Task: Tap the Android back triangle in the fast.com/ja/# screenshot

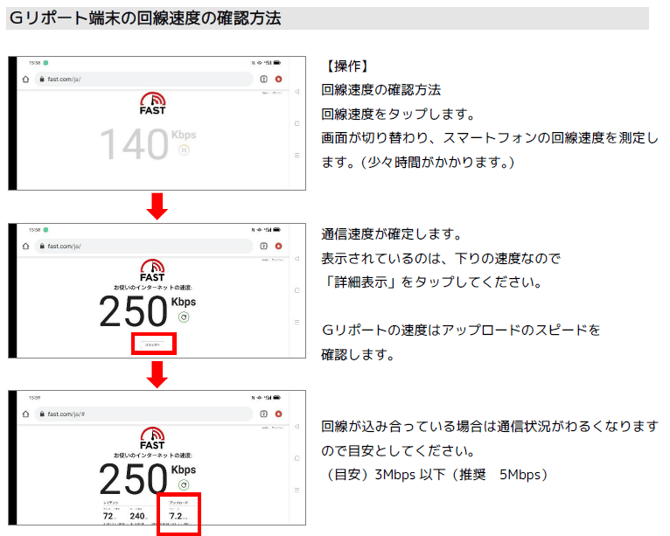Action: tap(297, 427)
